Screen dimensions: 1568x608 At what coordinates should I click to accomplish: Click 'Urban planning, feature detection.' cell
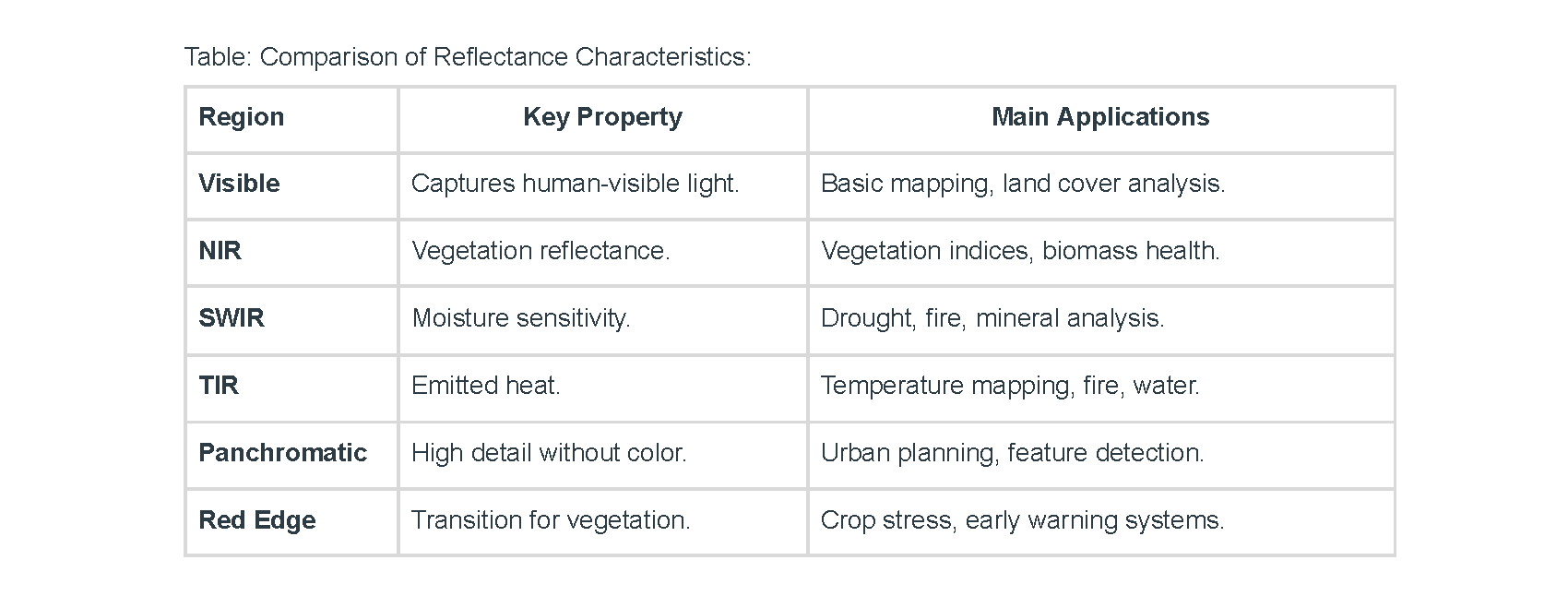point(1012,453)
